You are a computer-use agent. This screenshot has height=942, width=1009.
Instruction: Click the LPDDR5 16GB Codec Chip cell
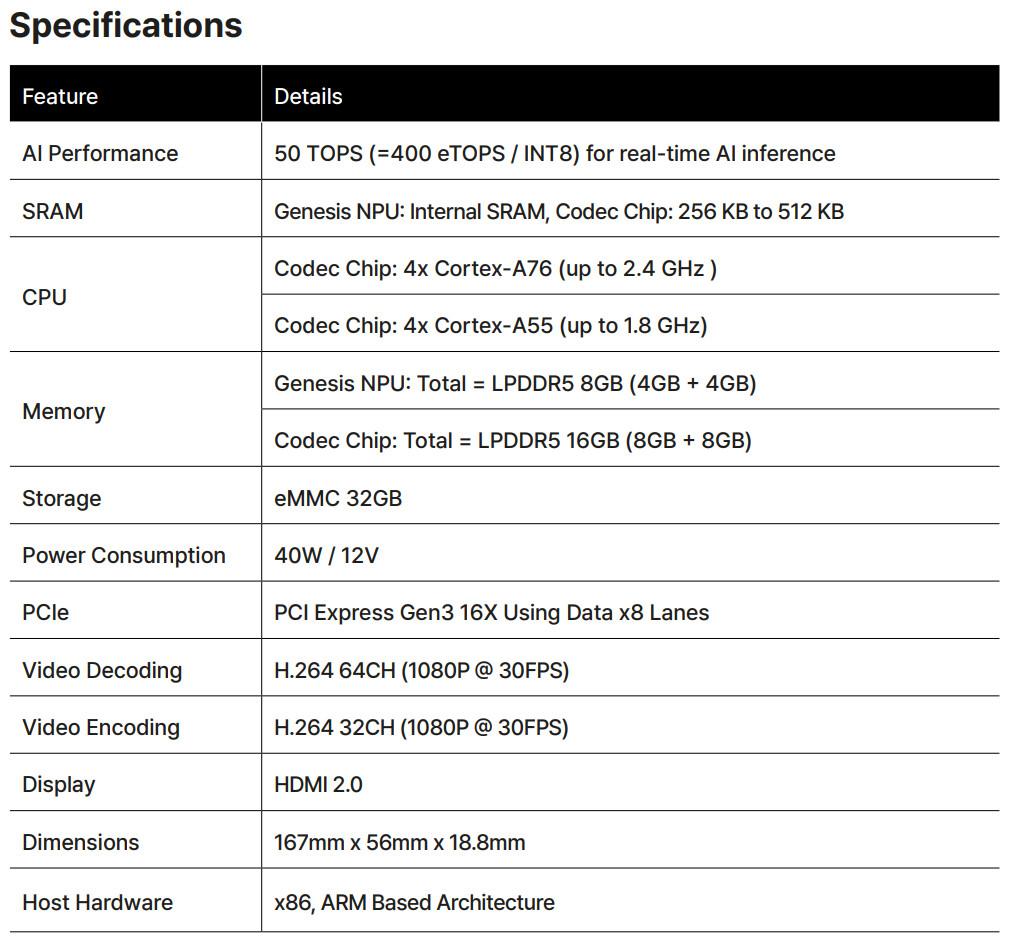512,440
